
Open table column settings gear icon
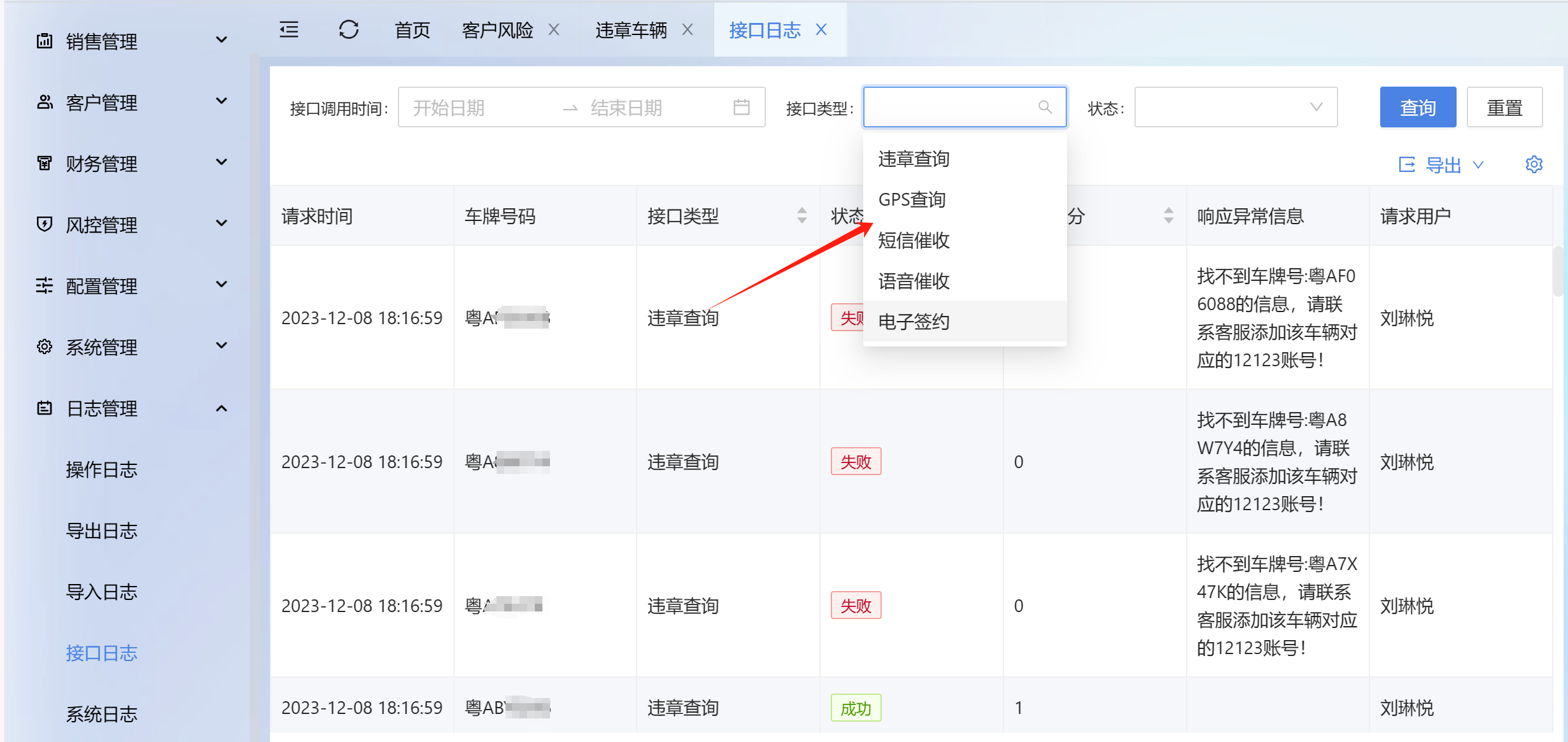pyautogui.click(x=1534, y=165)
